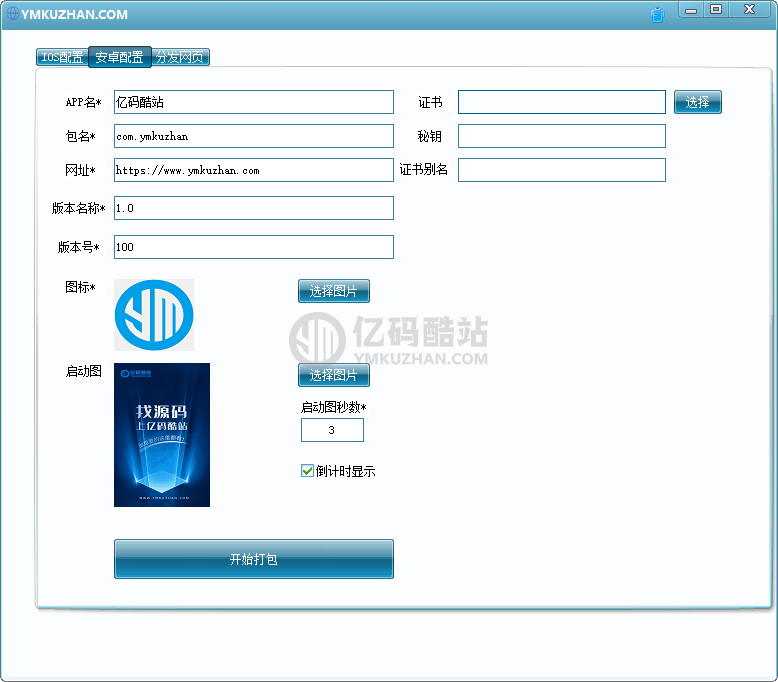Click the 版本号 field showing 100
This screenshot has width=778, height=682.
[x=254, y=247]
